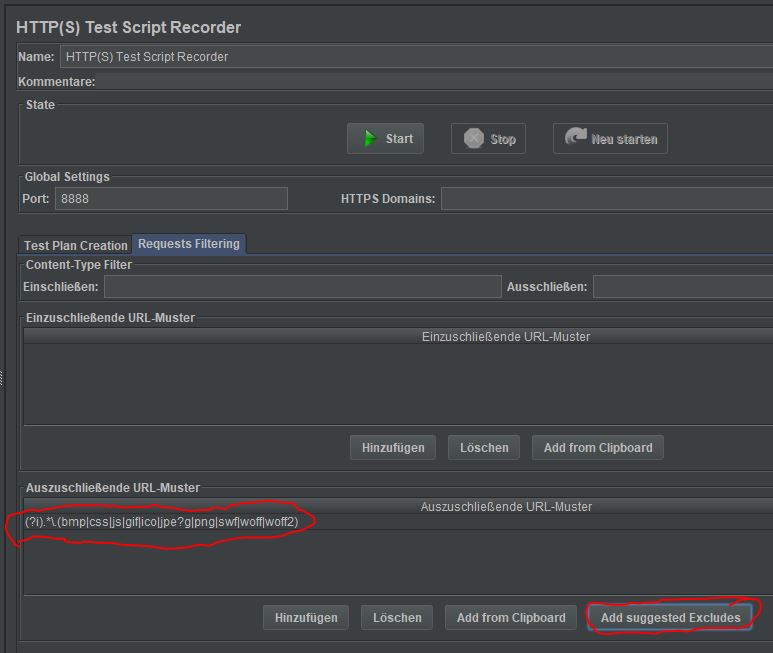Click the green Start play icon

(x=371, y=139)
